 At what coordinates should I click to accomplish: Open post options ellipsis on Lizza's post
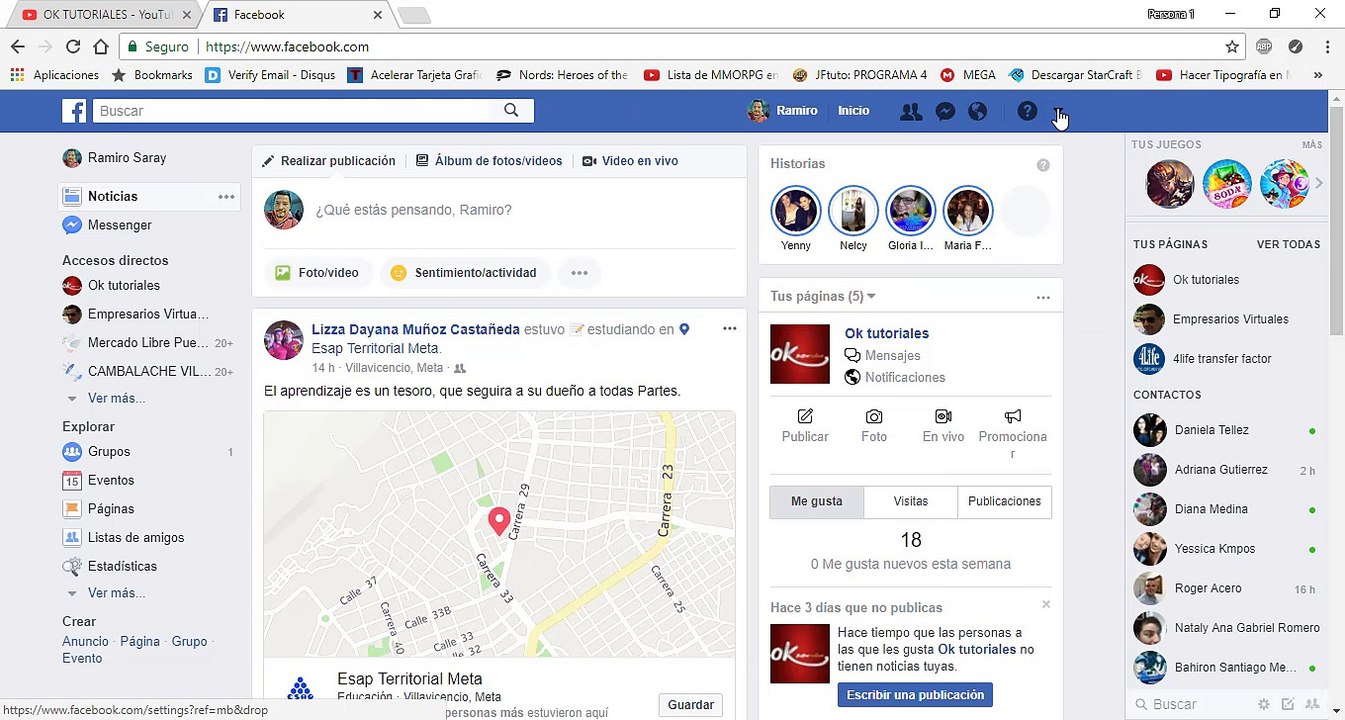point(729,329)
